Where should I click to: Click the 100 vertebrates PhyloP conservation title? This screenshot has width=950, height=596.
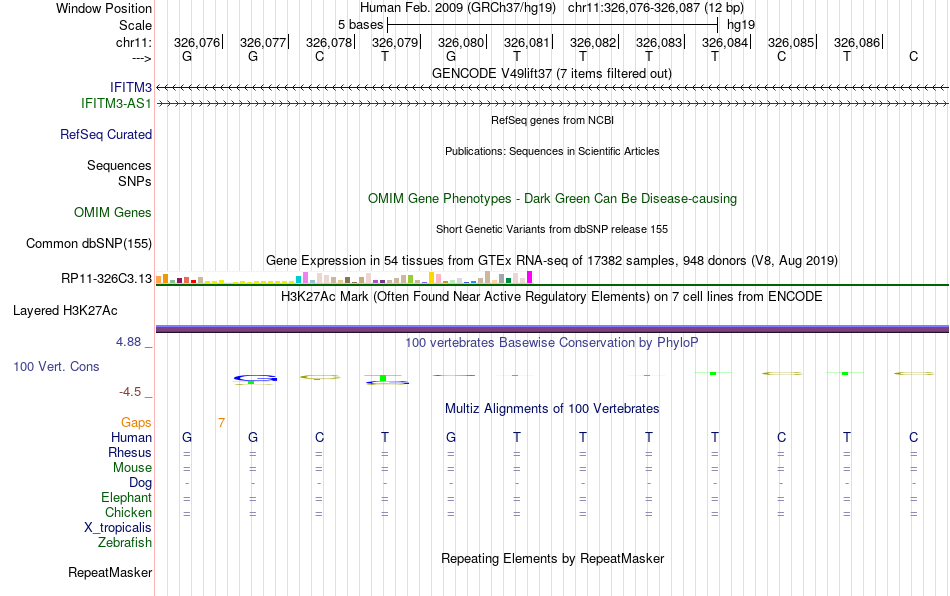tap(552, 343)
